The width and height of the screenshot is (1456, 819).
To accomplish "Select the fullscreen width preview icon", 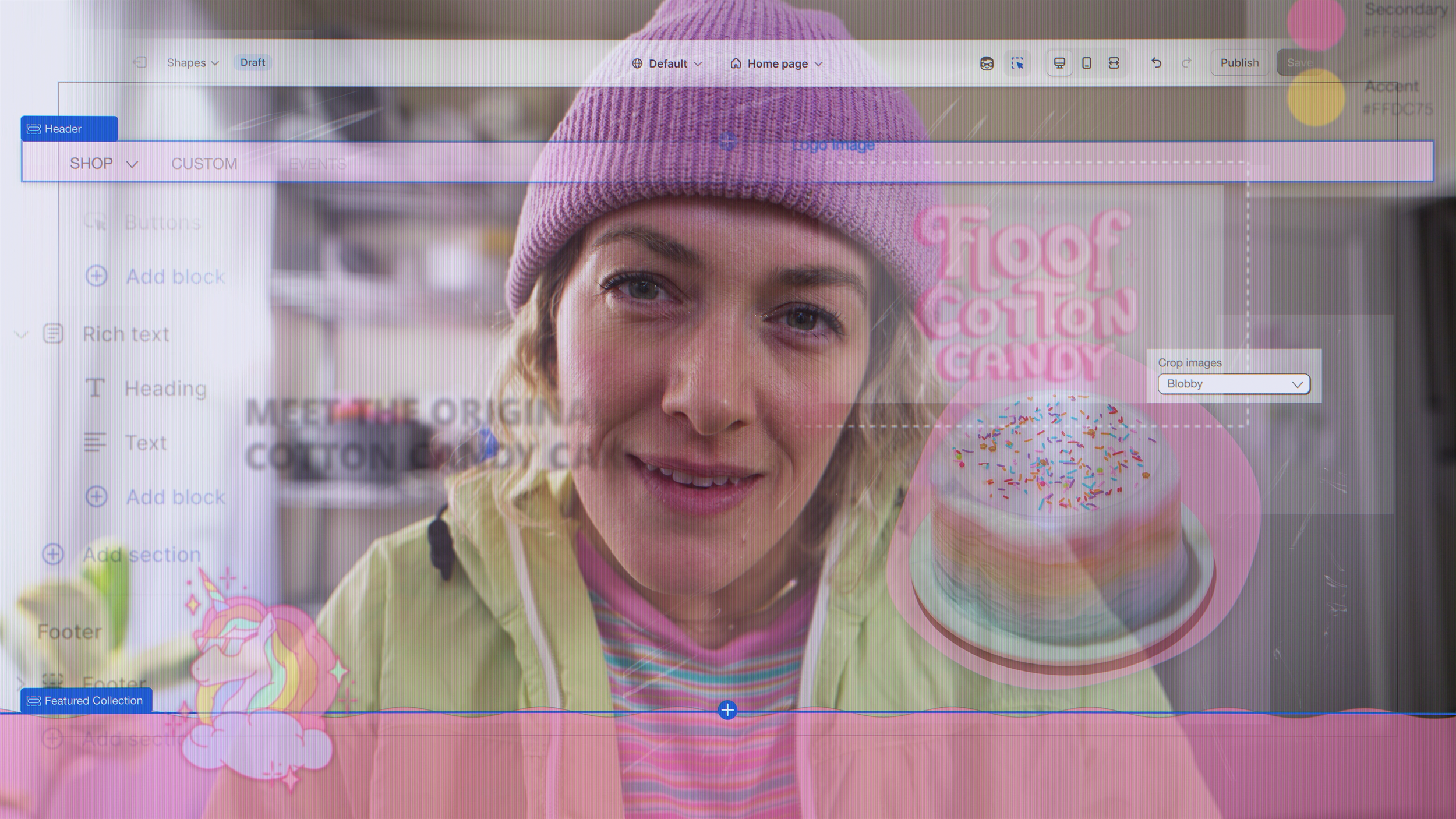I will (x=1114, y=63).
